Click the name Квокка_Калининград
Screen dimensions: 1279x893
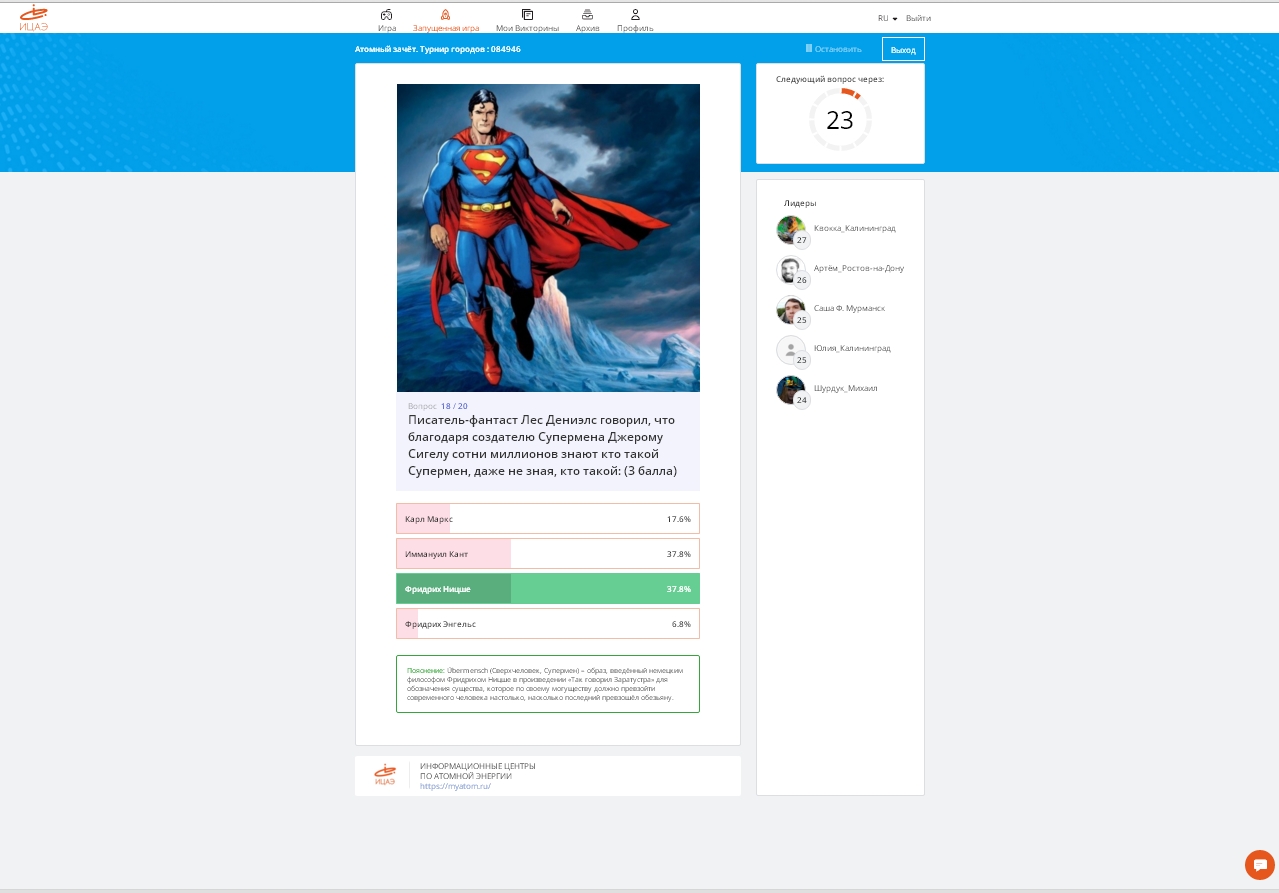[x=855, y=228]
